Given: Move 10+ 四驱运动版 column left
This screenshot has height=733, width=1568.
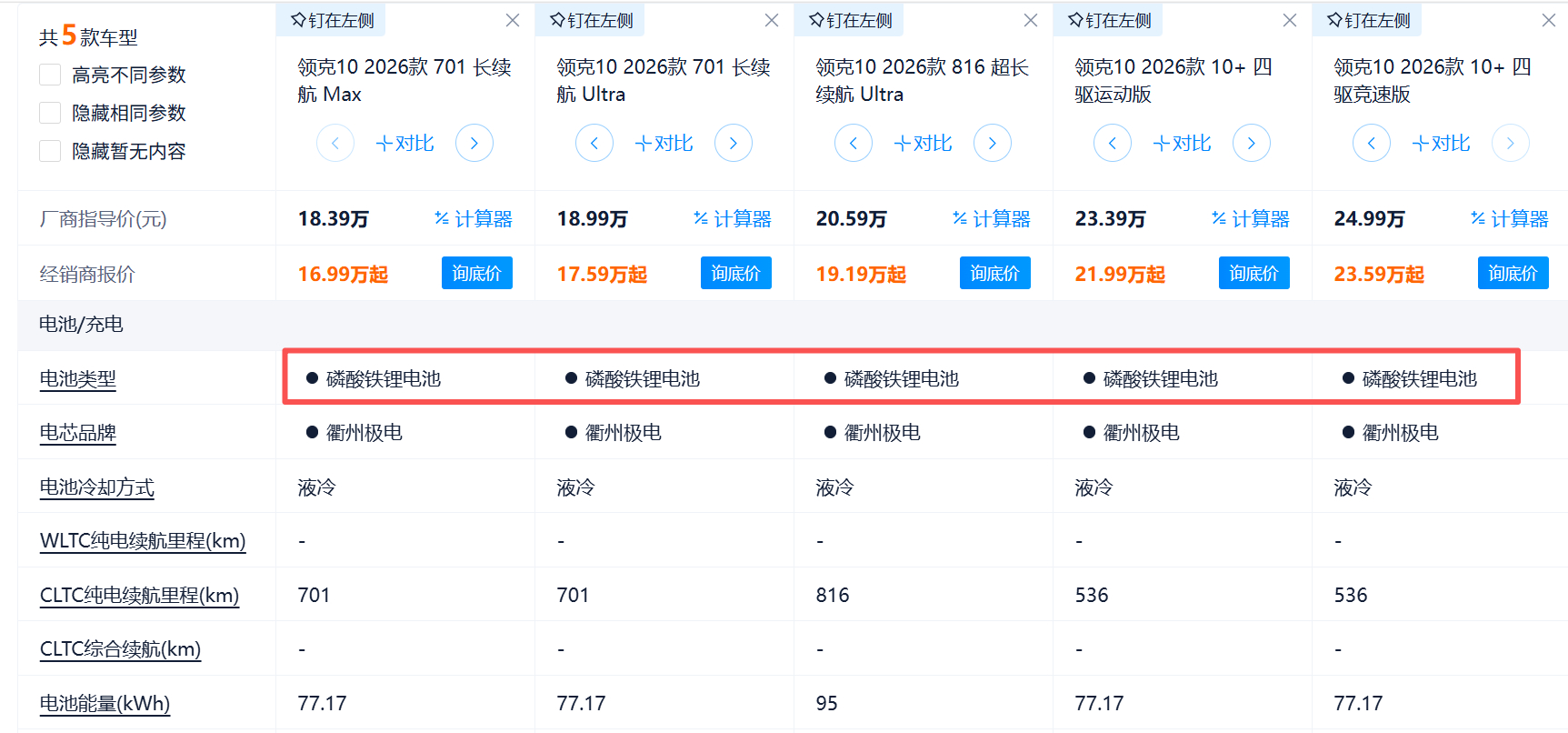Looking at the screenshot, I should (1113, 143).
